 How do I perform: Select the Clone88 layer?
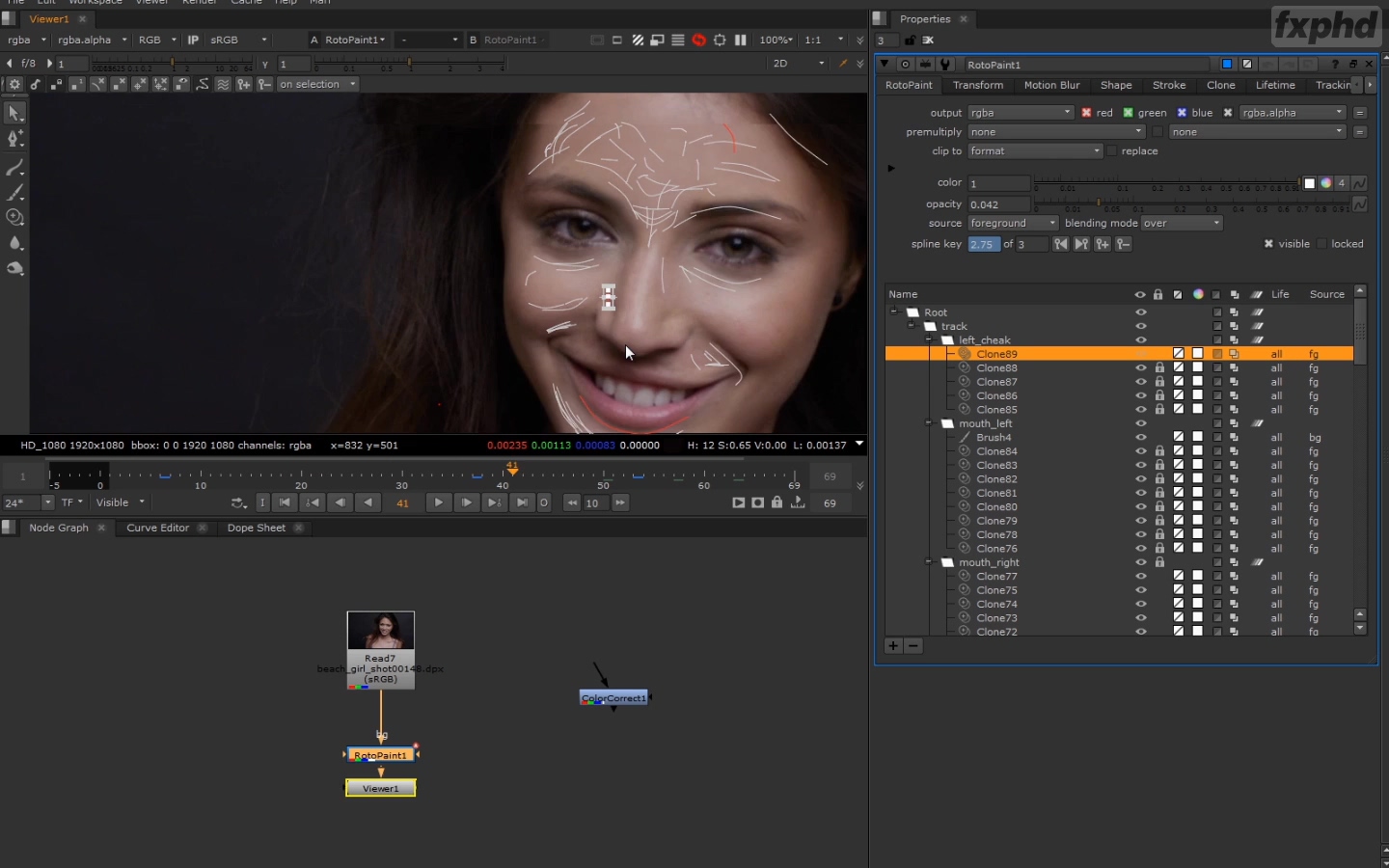[996, 367]
